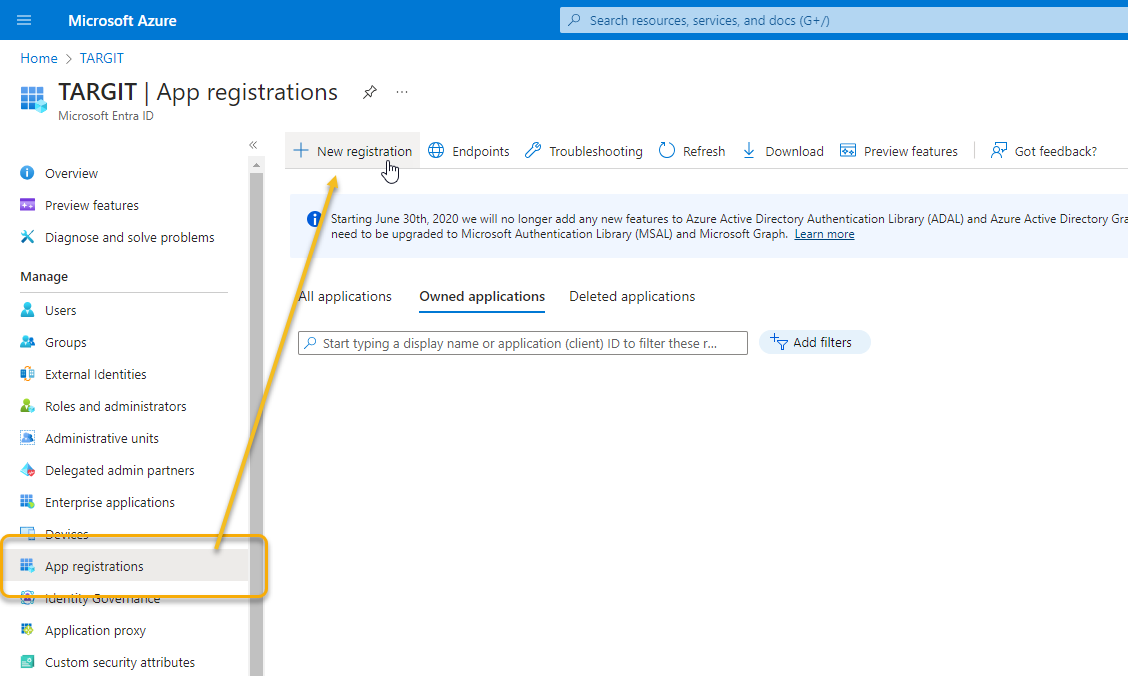This screenshot has width=1128, height=676.
Task: Refresh the app registrations list
Action: point(692,151)
